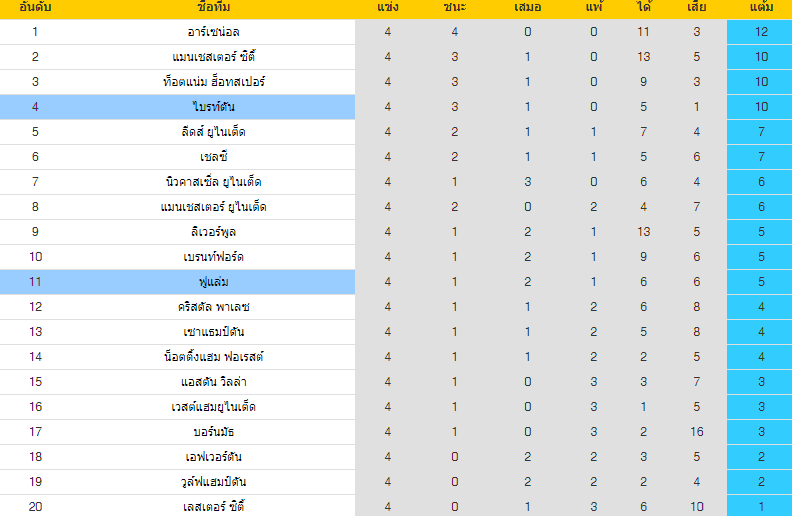This screenshot has width=792, height=516.
Task: Click the อาร์เซน่อล team name
Action: coord(213,32)
